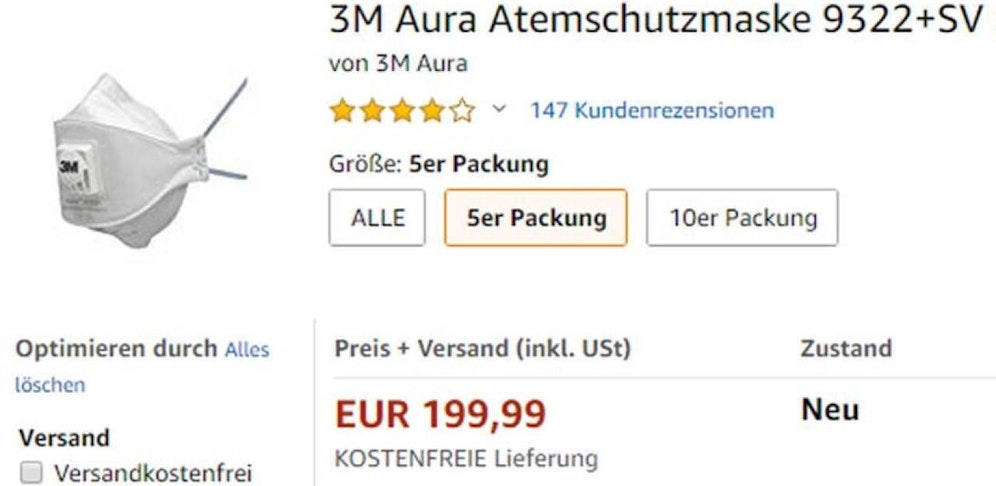Click the EUR 199,99 price
This screenshot has width=996, height=486.
pos(440,411)
